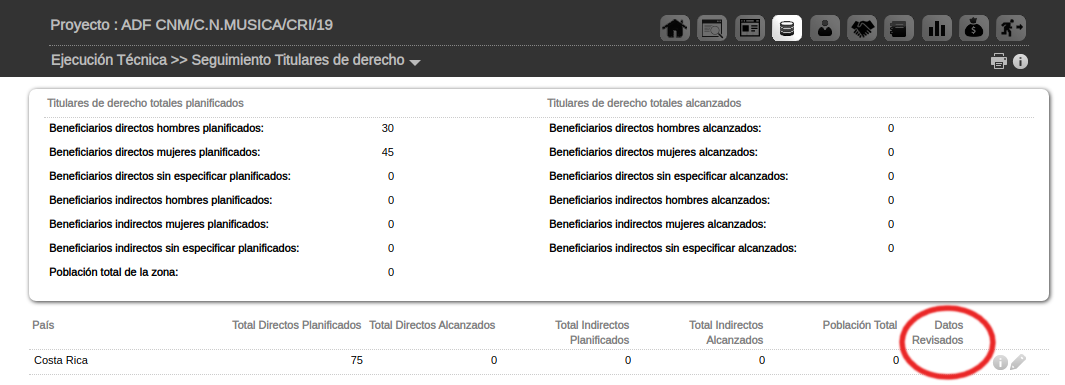The image size is (1065, 385).
Task: View the bar chart statistics icon
Action: (x=937, y=28)
